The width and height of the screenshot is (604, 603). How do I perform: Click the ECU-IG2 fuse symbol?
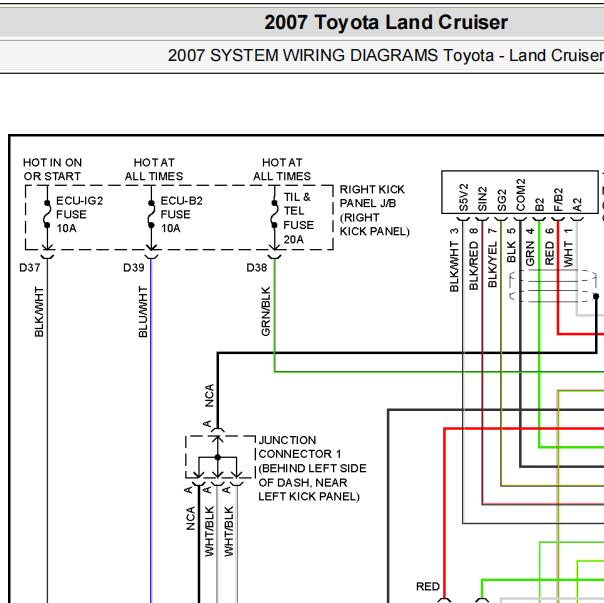pos(47,214)
